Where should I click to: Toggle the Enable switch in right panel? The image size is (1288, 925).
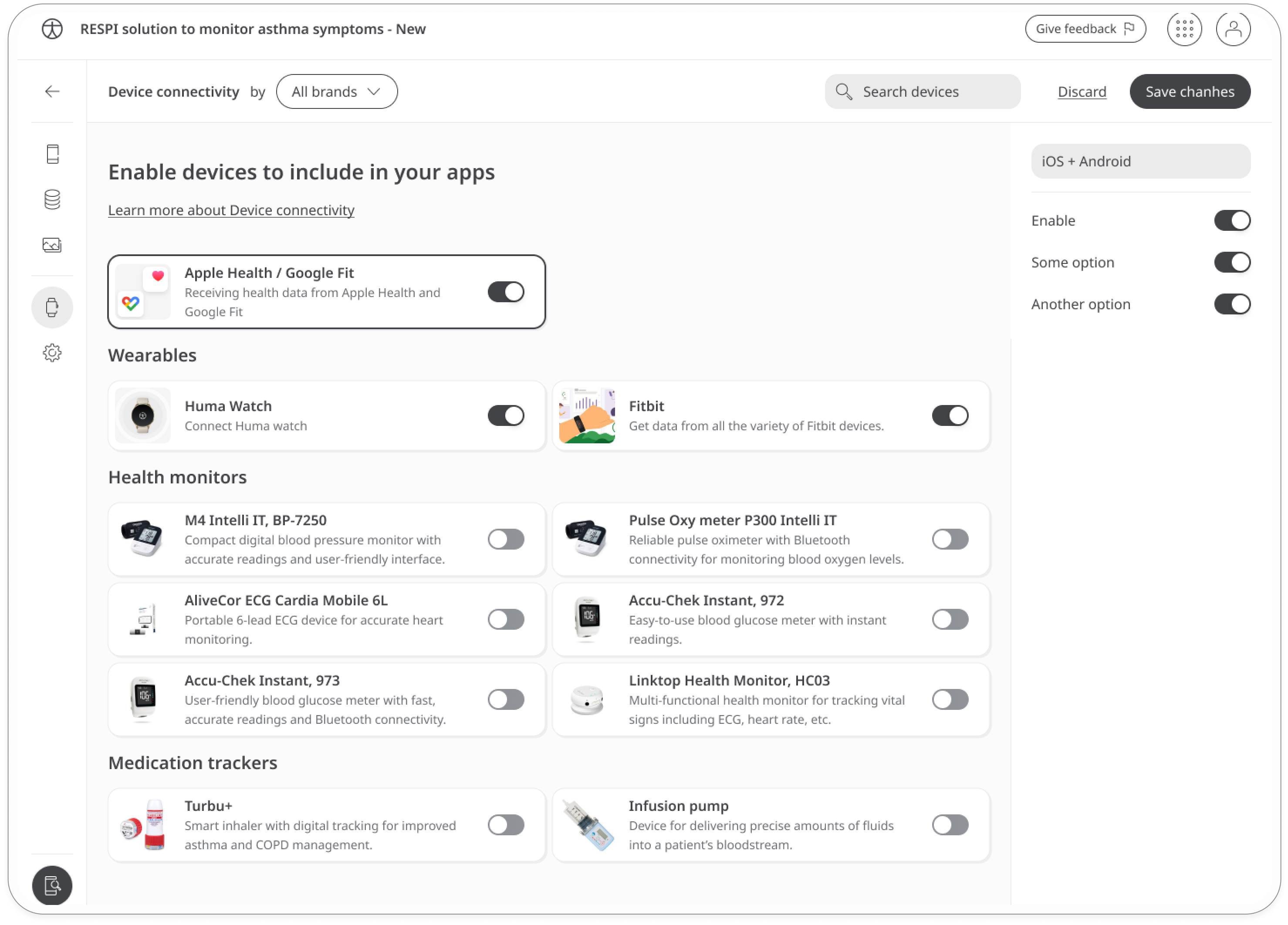pyautogui.click(x=1232, y=220)
